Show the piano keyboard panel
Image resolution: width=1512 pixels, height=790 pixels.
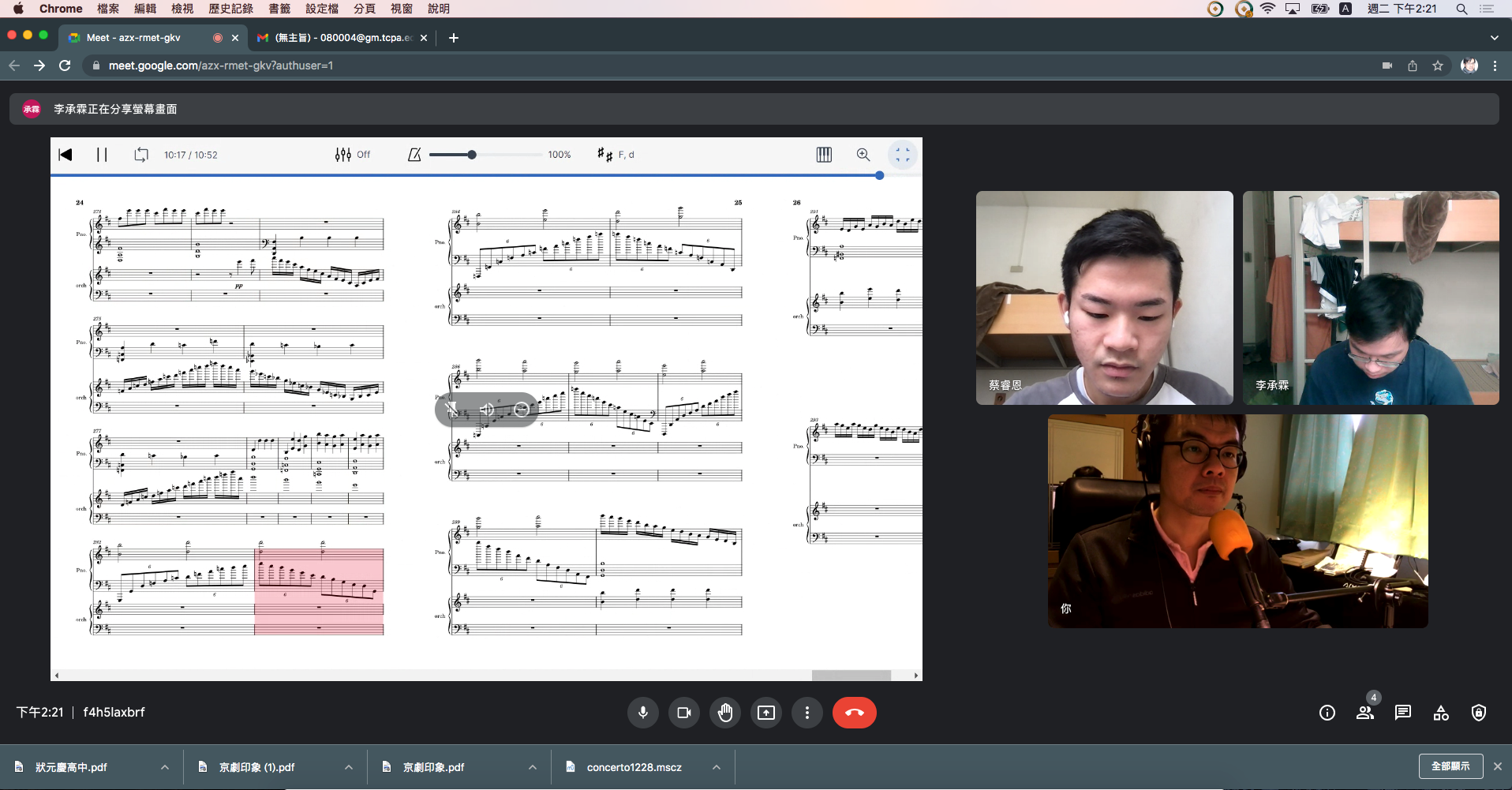(824, 155)
